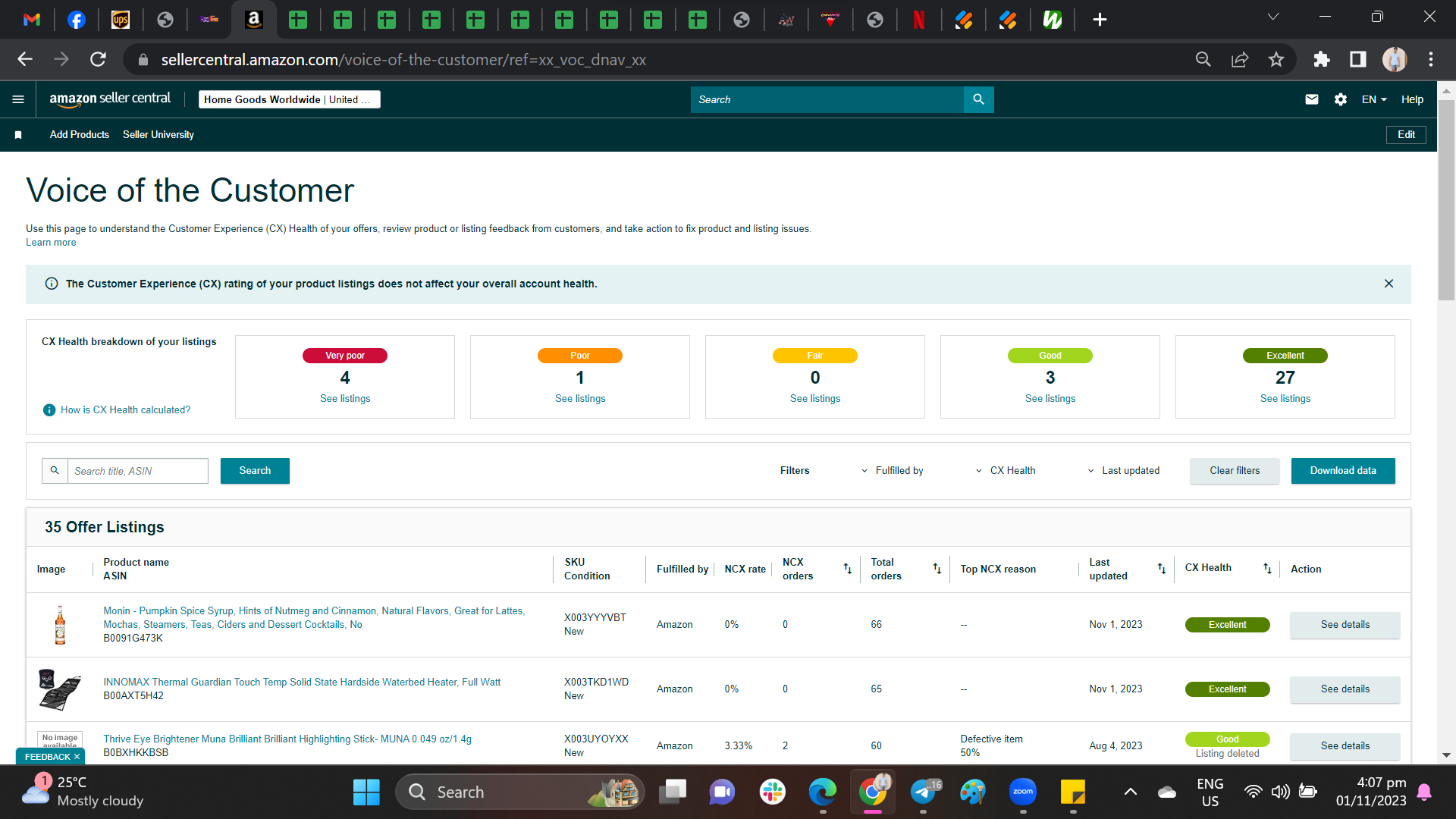Click the Seller Central search magnifier button

click(978, 99)
